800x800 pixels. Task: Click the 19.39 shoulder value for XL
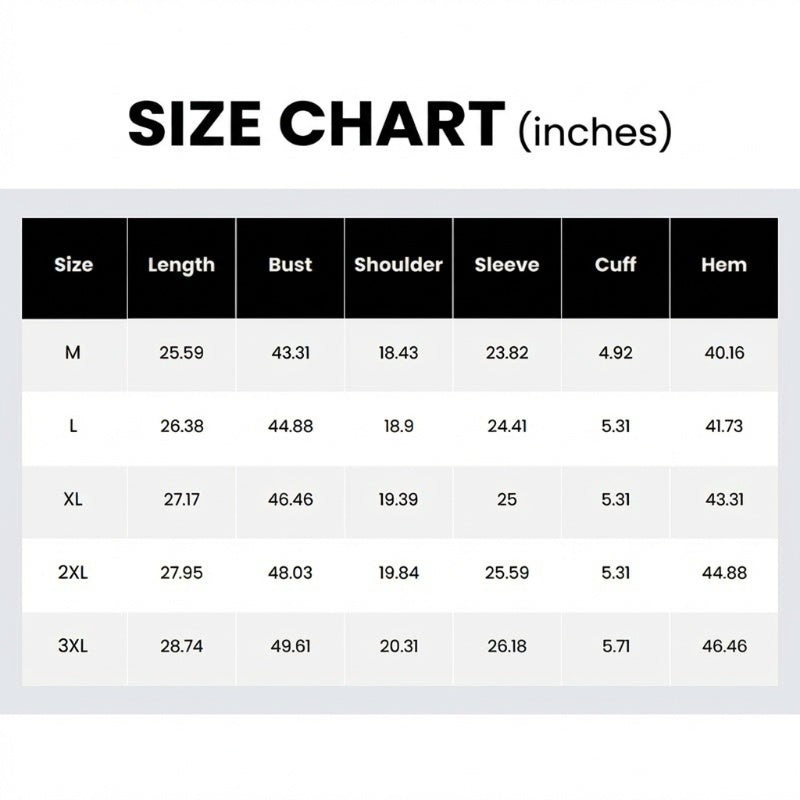click(x=398, y=499)
